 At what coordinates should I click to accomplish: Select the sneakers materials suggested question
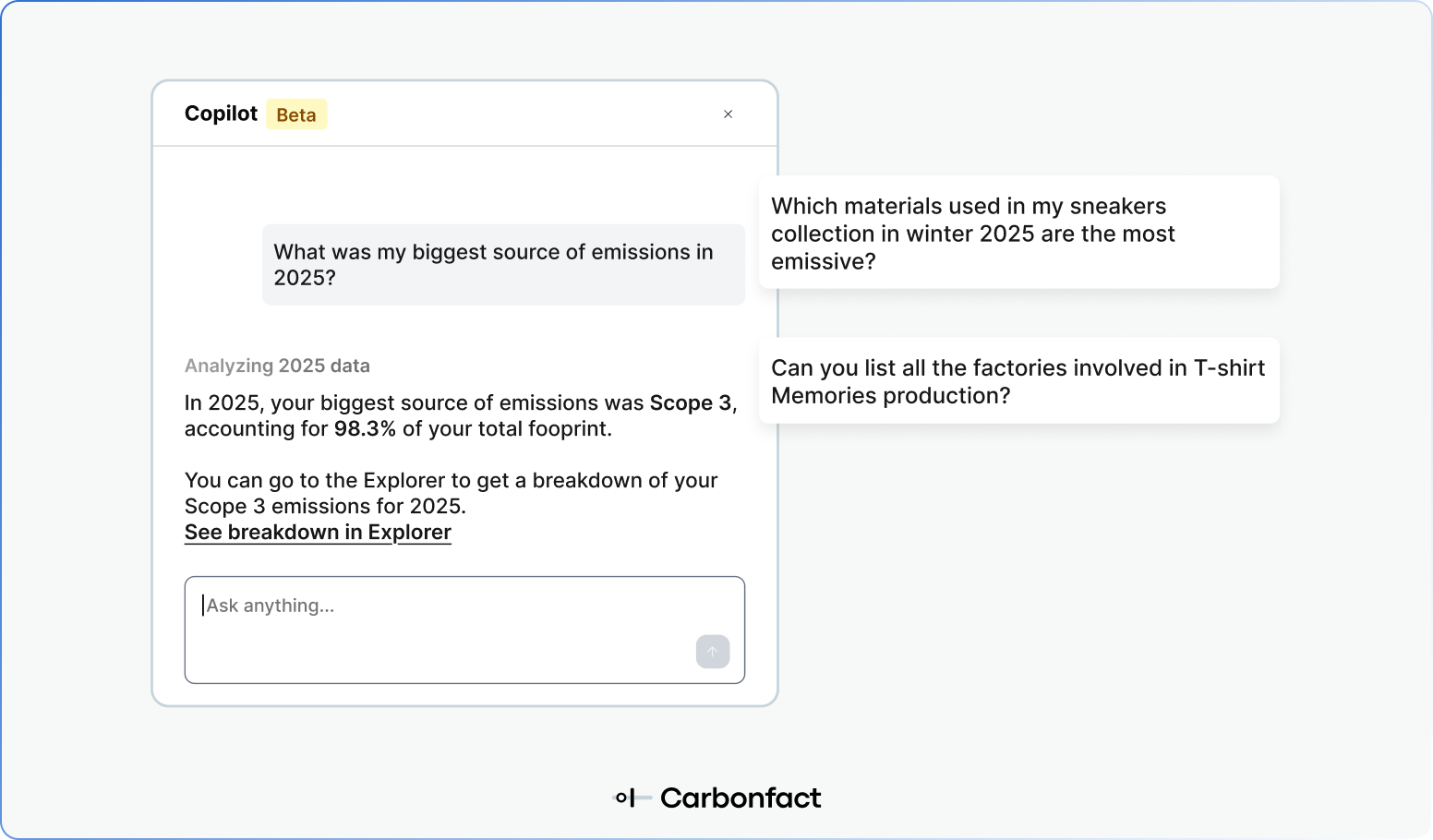(x=1019, y=233)
